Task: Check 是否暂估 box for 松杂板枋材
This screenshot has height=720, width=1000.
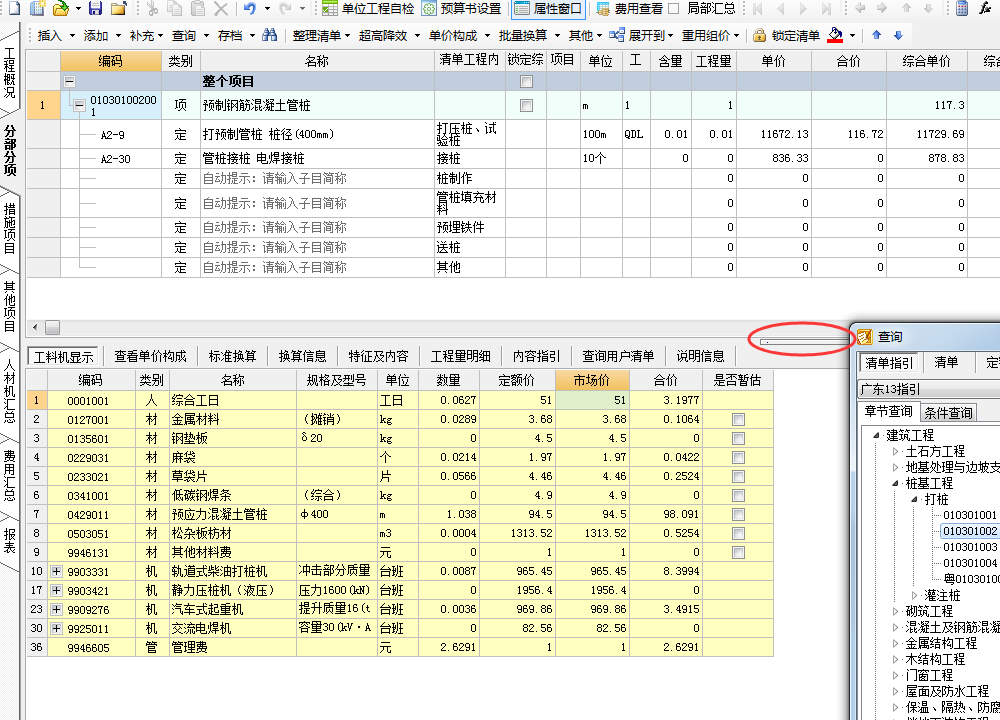Action: [x=739, y=534]
